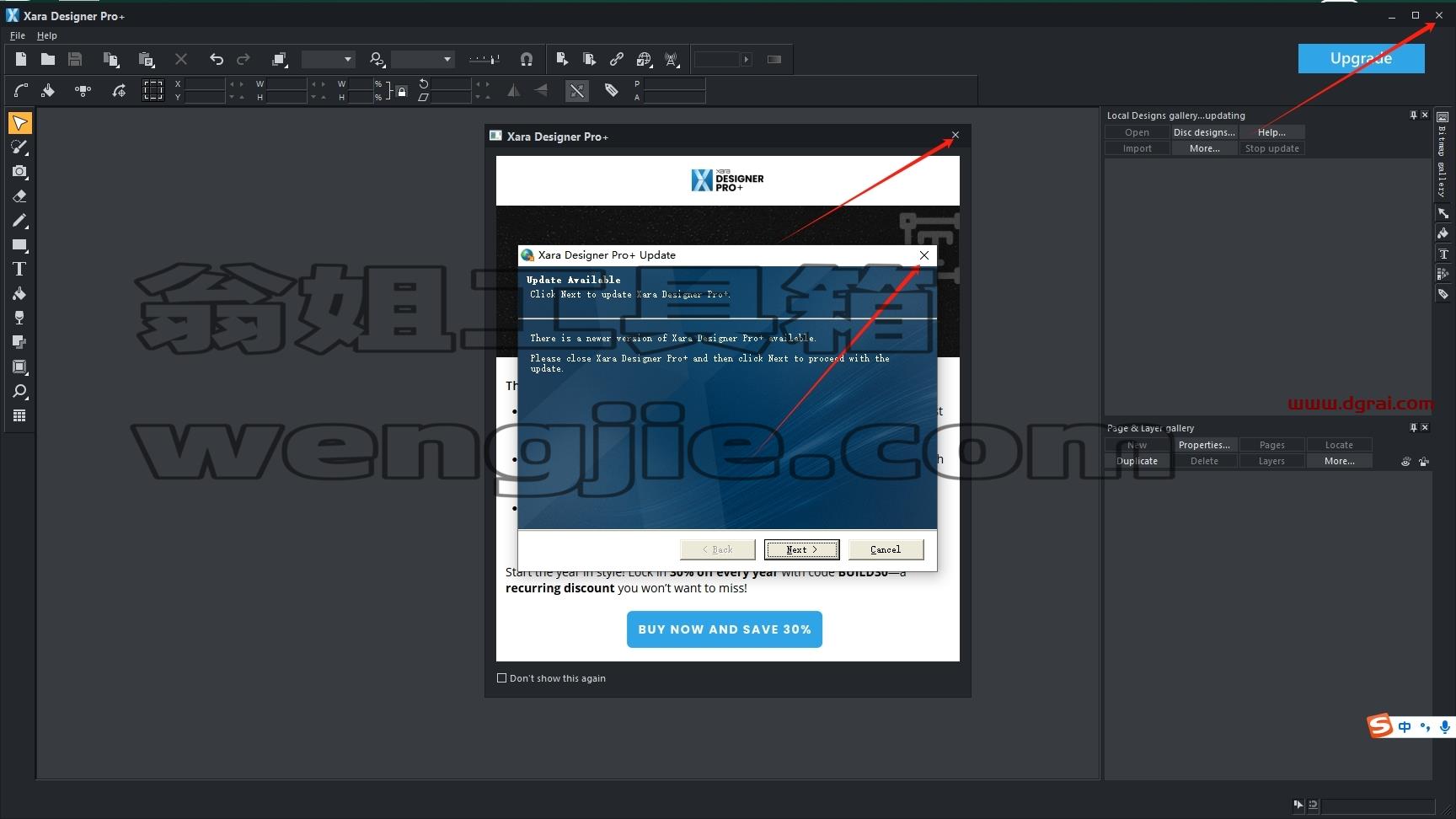Toggle the marquee selection bounds icon
Image resolution: width=1456 pixels, height=819 pixels.
[x=153, y=90]
